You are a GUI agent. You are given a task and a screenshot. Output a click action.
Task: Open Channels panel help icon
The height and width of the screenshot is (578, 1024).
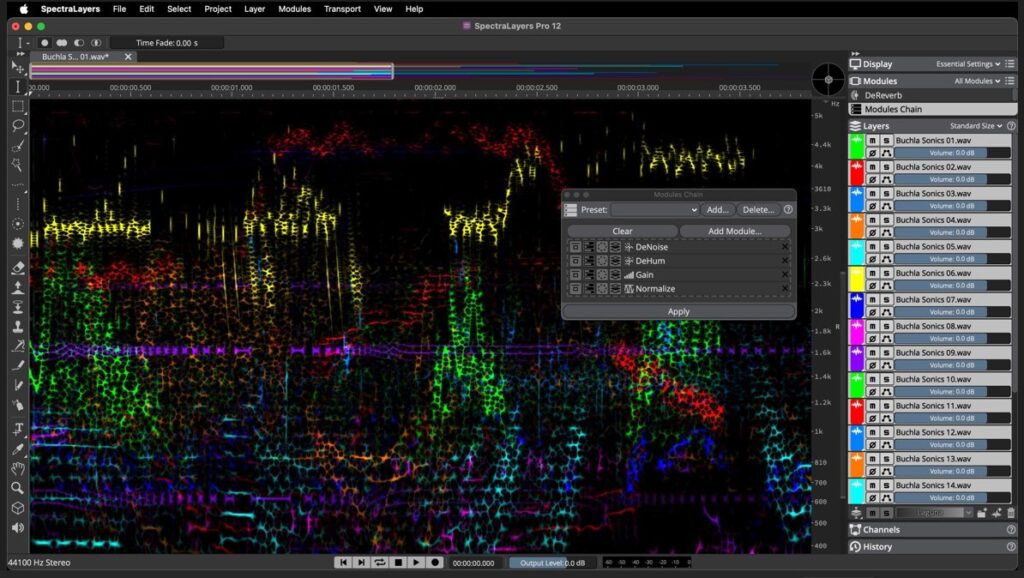pyautogui.click(x=1011, y=530)
